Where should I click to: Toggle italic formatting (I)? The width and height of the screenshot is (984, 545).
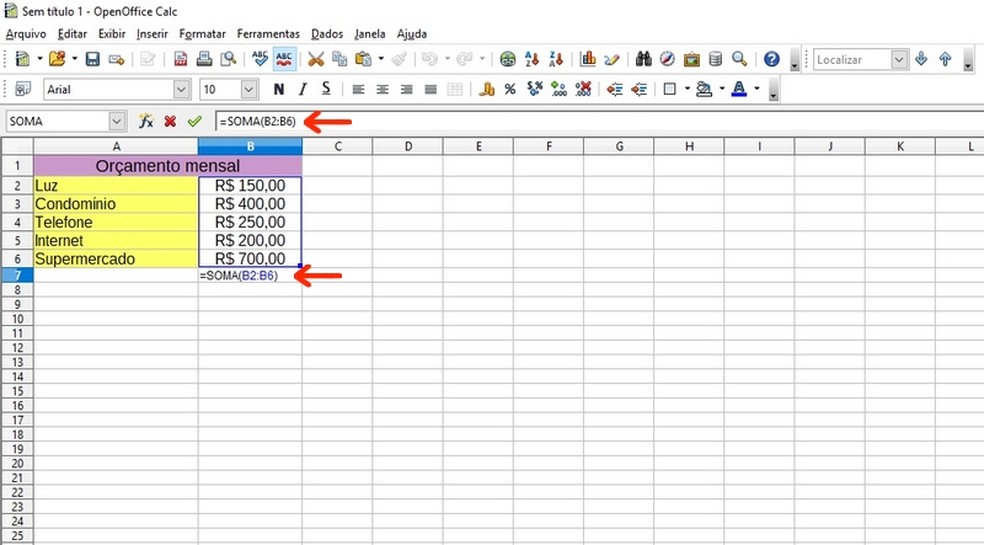302,90
